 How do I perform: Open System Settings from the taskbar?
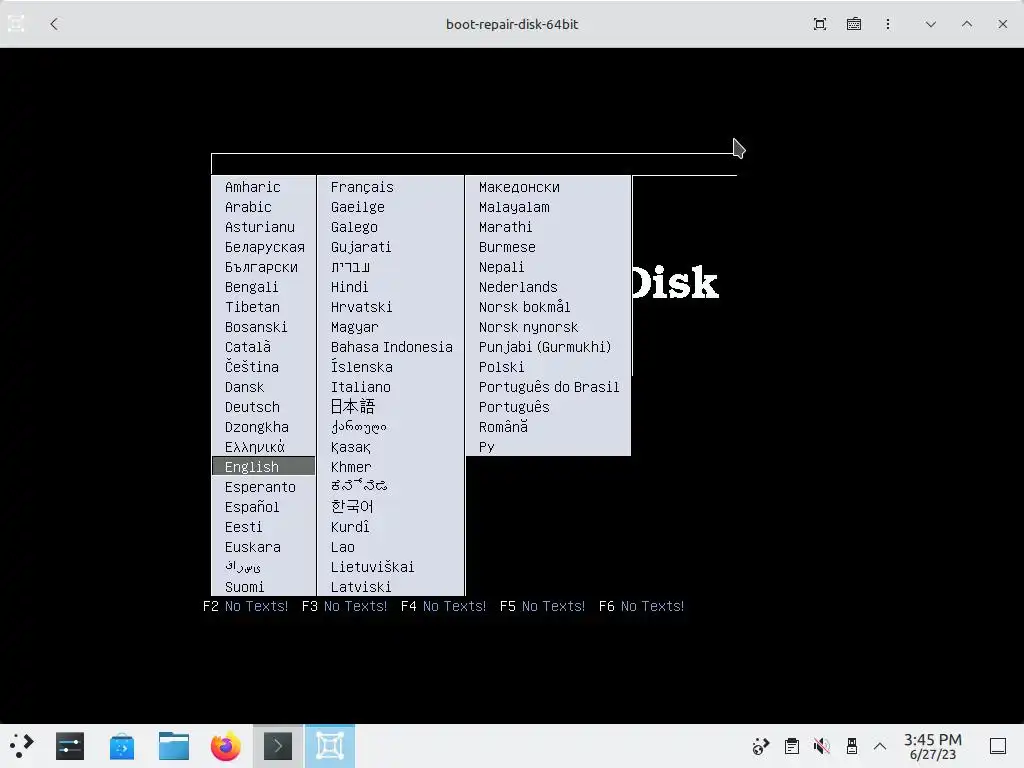pyautogui.click(x=70, y=746)
